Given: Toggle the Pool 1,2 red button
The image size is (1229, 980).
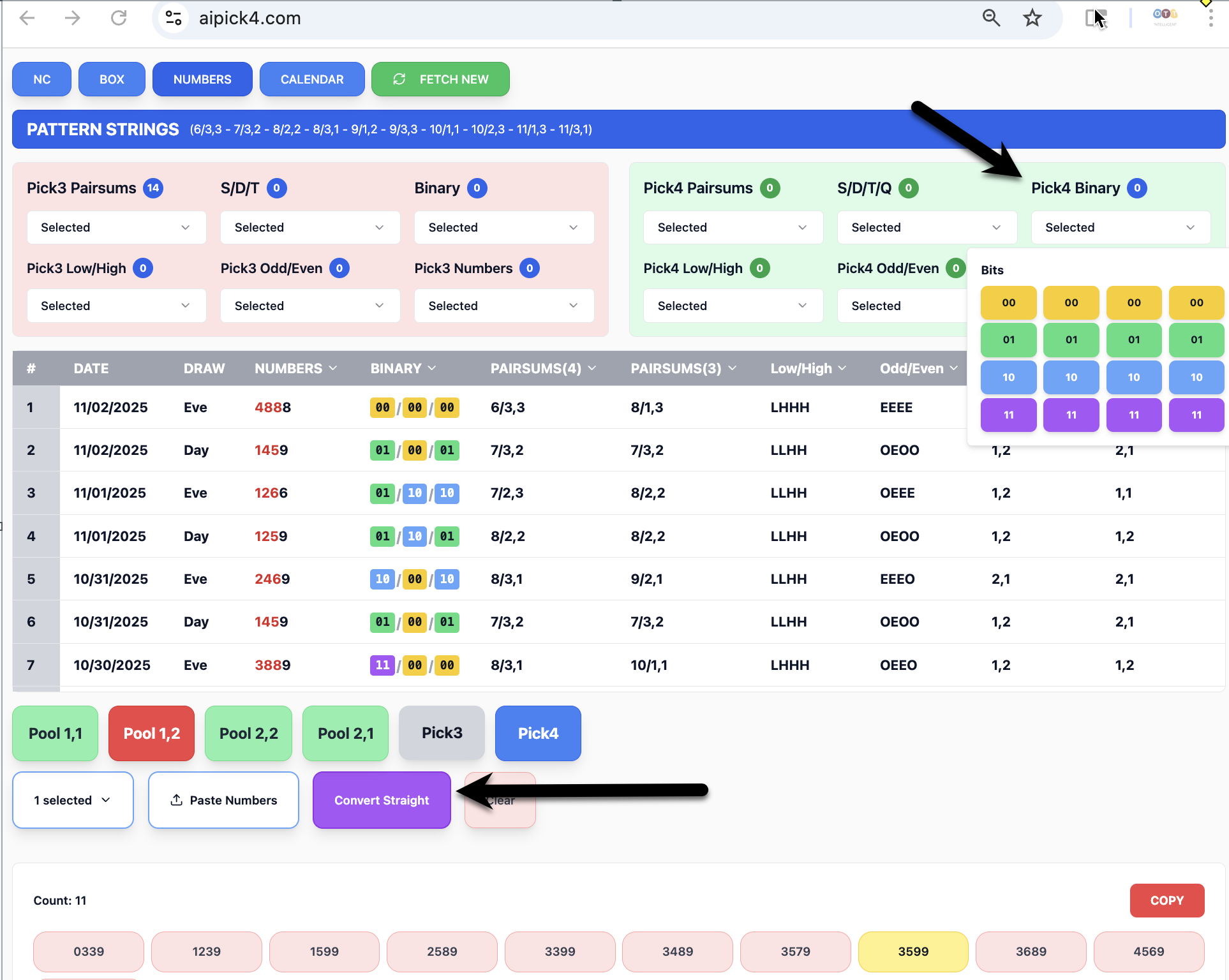Looking at the screenshot, I should 151,733.
